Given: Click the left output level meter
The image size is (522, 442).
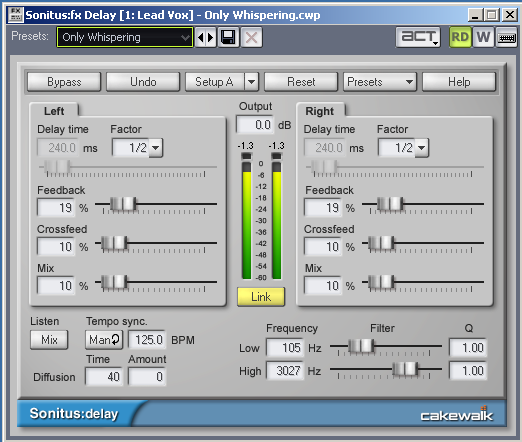Looking at the screenshot, I should point(247,216).
